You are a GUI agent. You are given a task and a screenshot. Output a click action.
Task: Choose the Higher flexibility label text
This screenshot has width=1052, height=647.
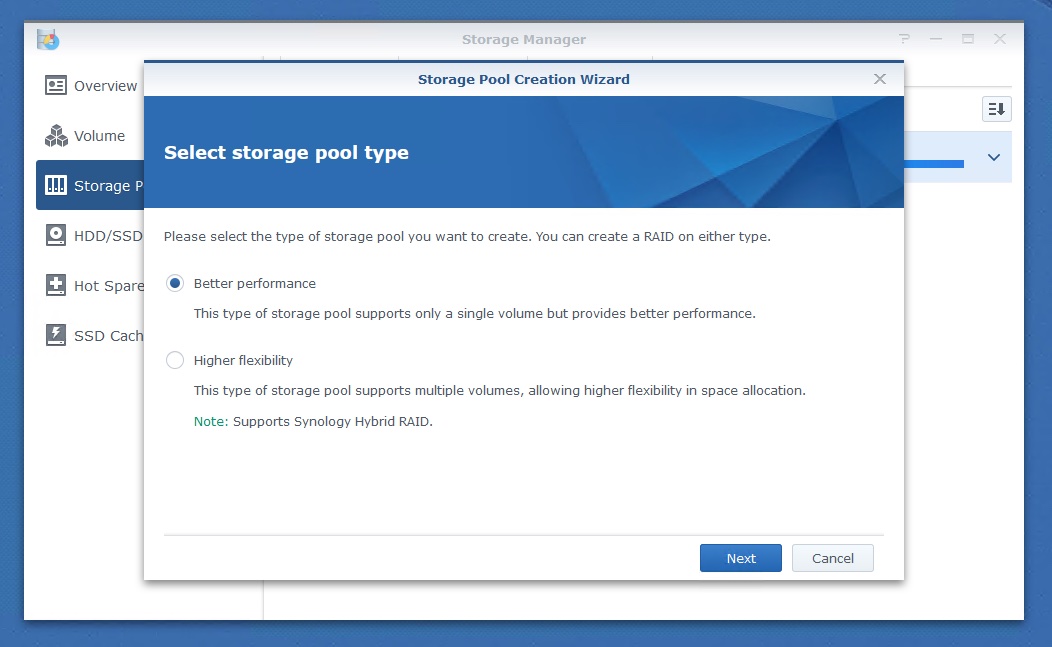click(243, 360)
